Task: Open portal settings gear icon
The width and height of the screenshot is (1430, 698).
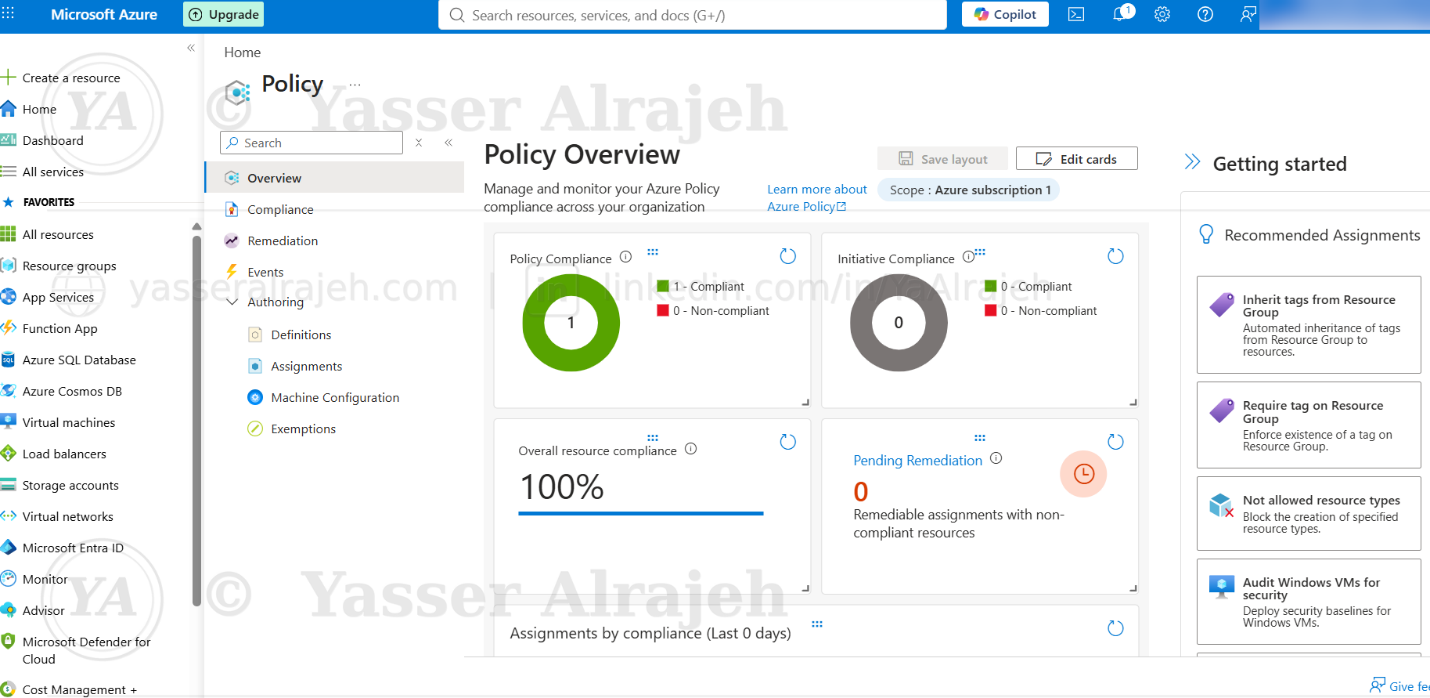Action: pos(1162,15)
